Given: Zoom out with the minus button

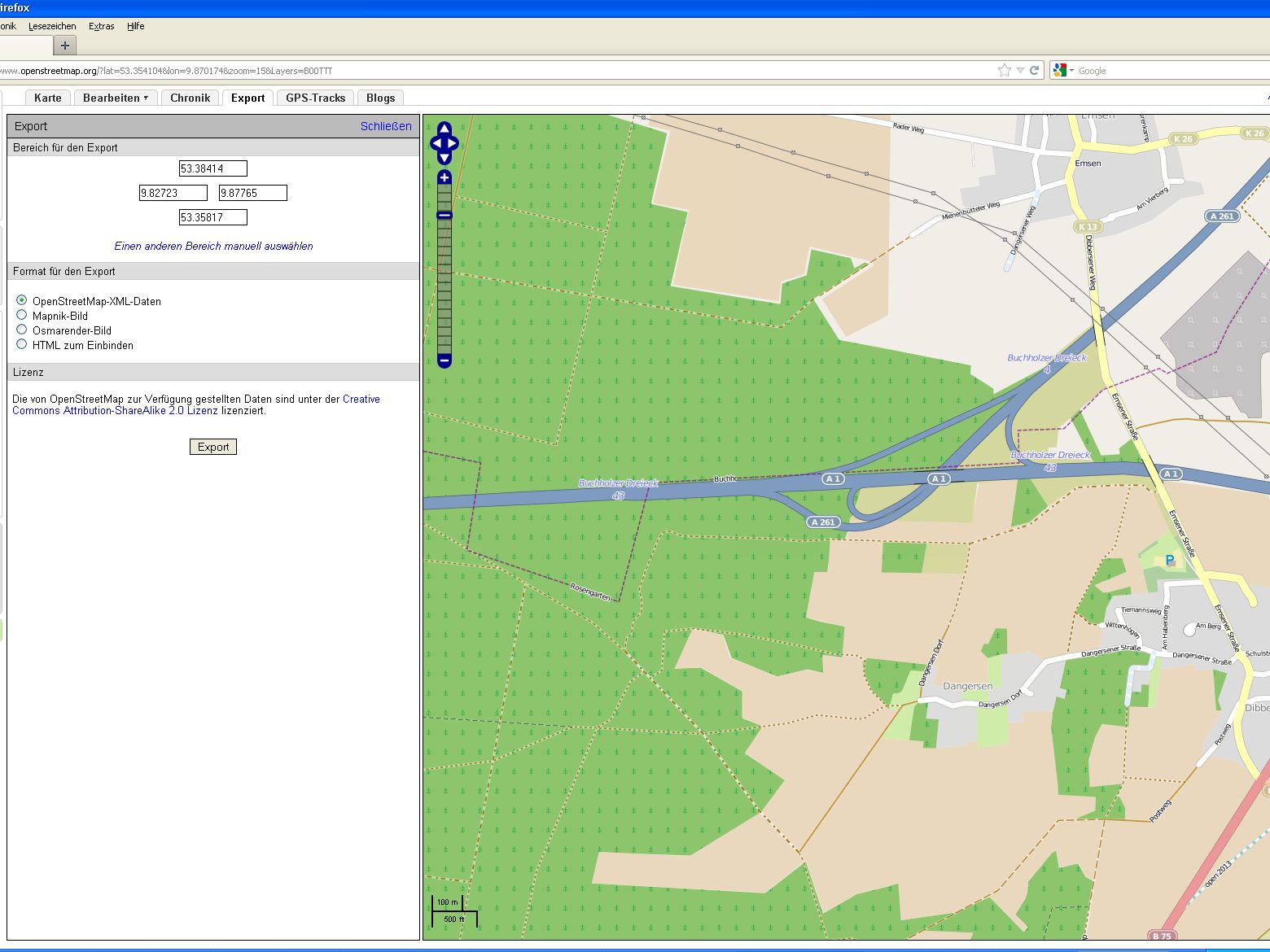Looking at the screenshot, I should pyautogui.click(x=444, y=360).
